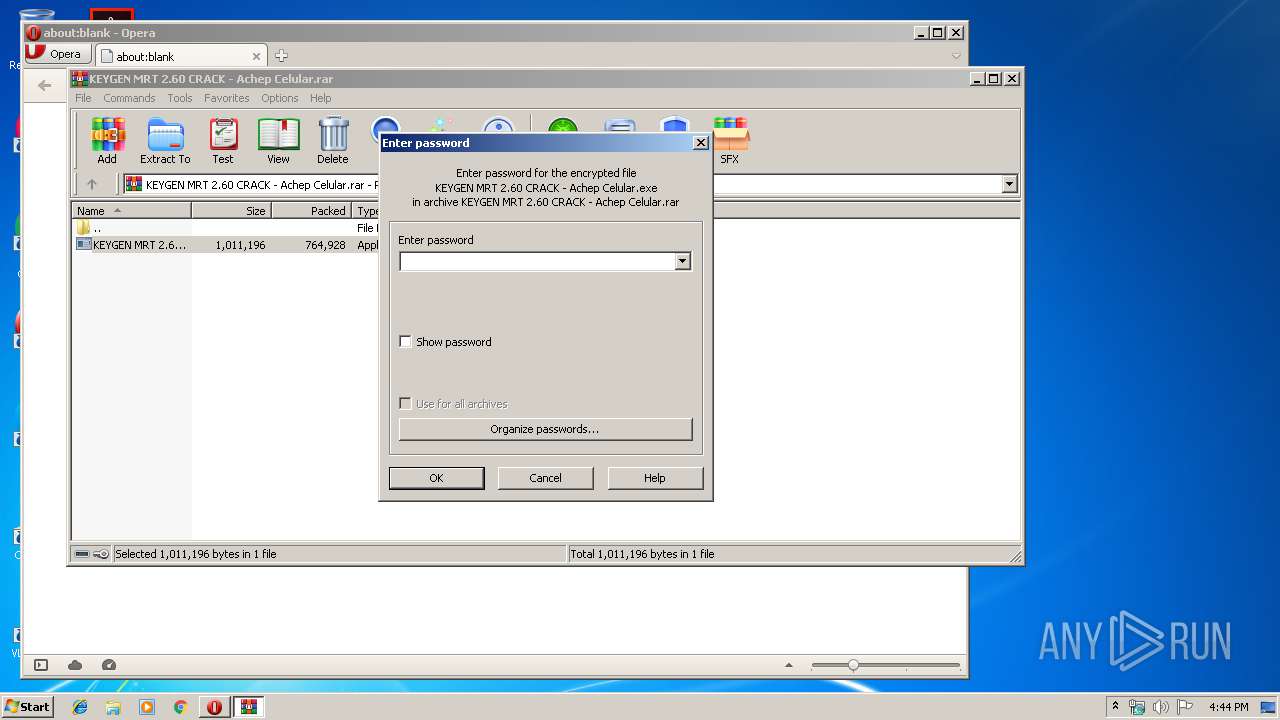
Task: Click the network tray icon
Action: click(x=1137, y=707)
